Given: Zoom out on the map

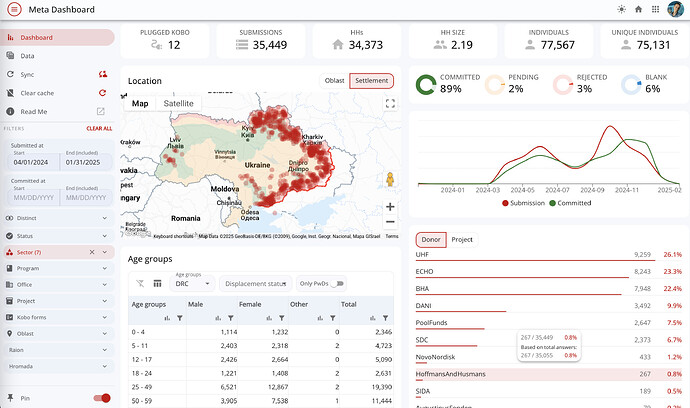Looking at the screenshot, I should 390,221.
